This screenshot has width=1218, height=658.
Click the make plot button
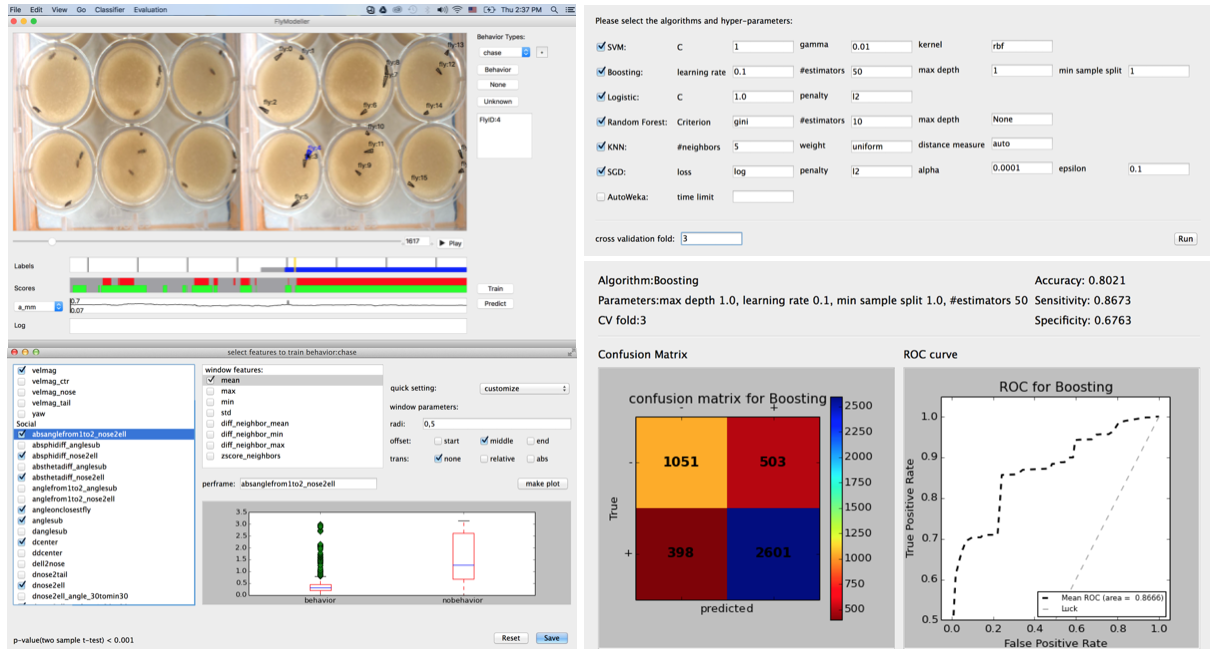pyautogui.click(x=543, y=483)
